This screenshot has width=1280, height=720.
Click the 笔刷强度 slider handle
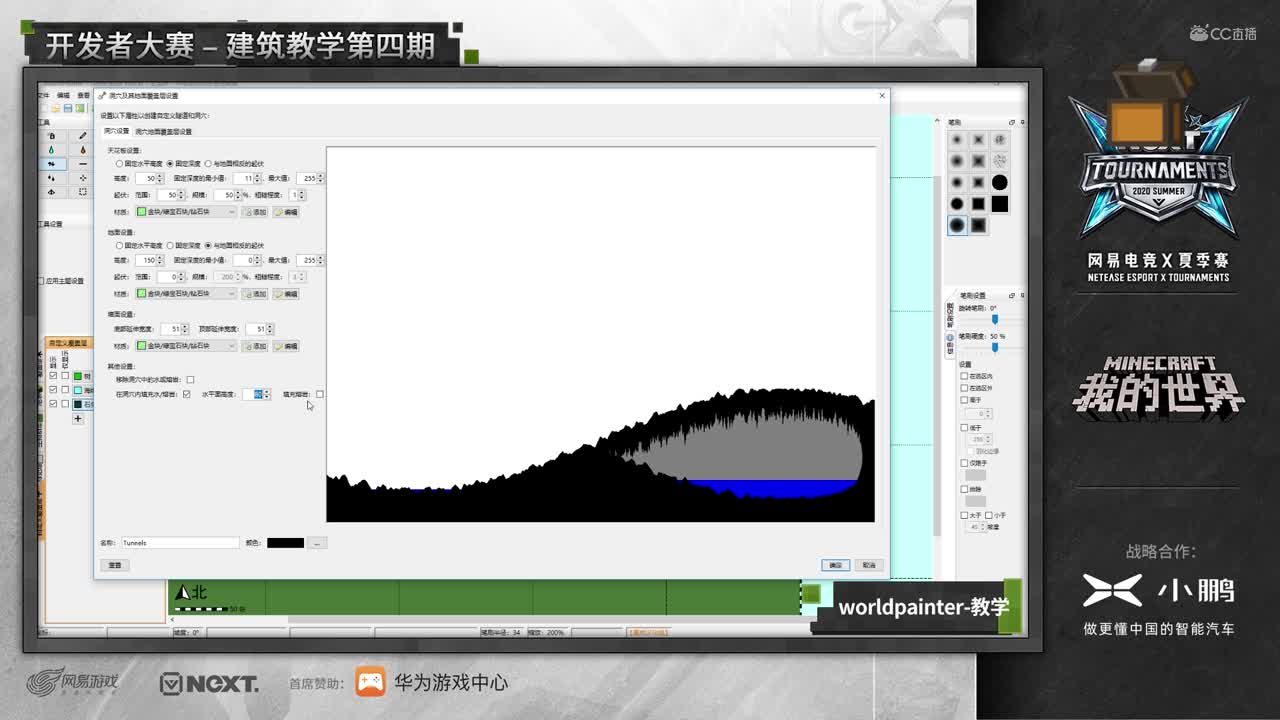click(994, 347)
